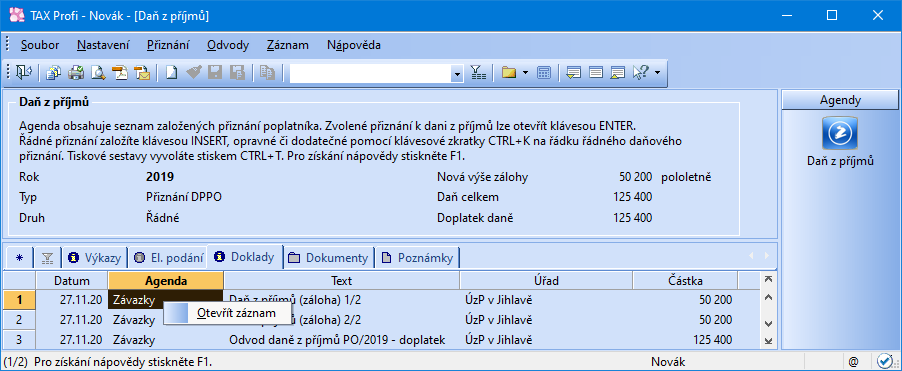Screen dimensions: 902x371
Task: Switch to the El. podání tab
Action: (167, 258)
